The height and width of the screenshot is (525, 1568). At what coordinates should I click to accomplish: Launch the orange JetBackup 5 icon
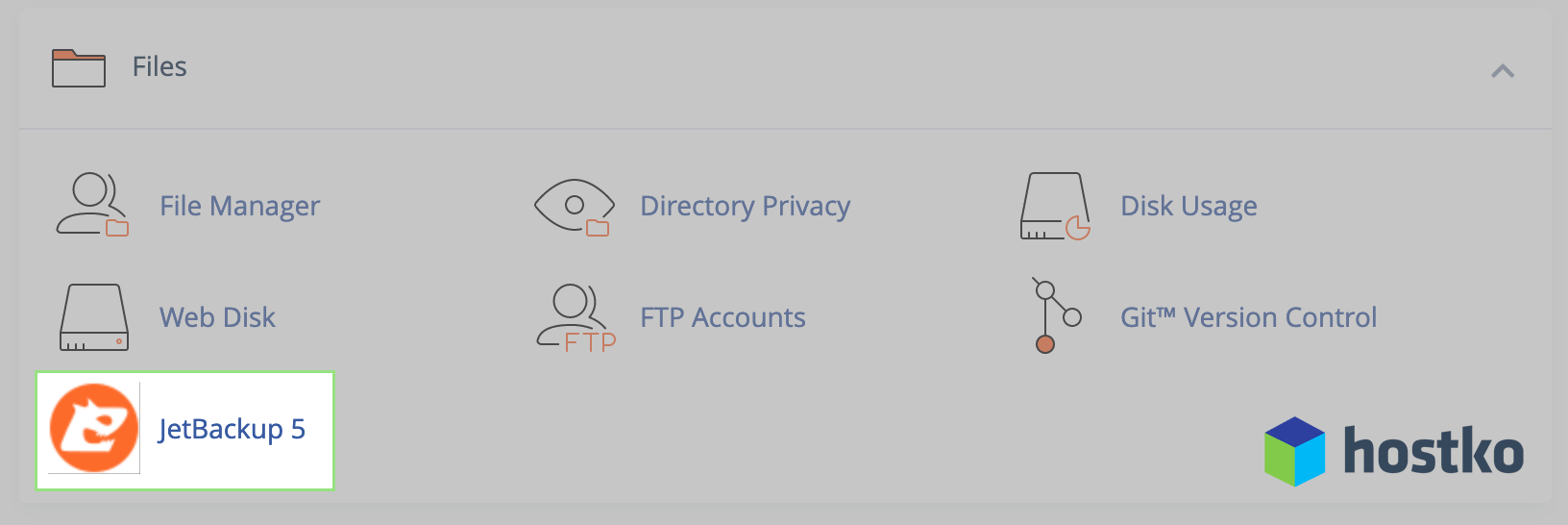94,428
